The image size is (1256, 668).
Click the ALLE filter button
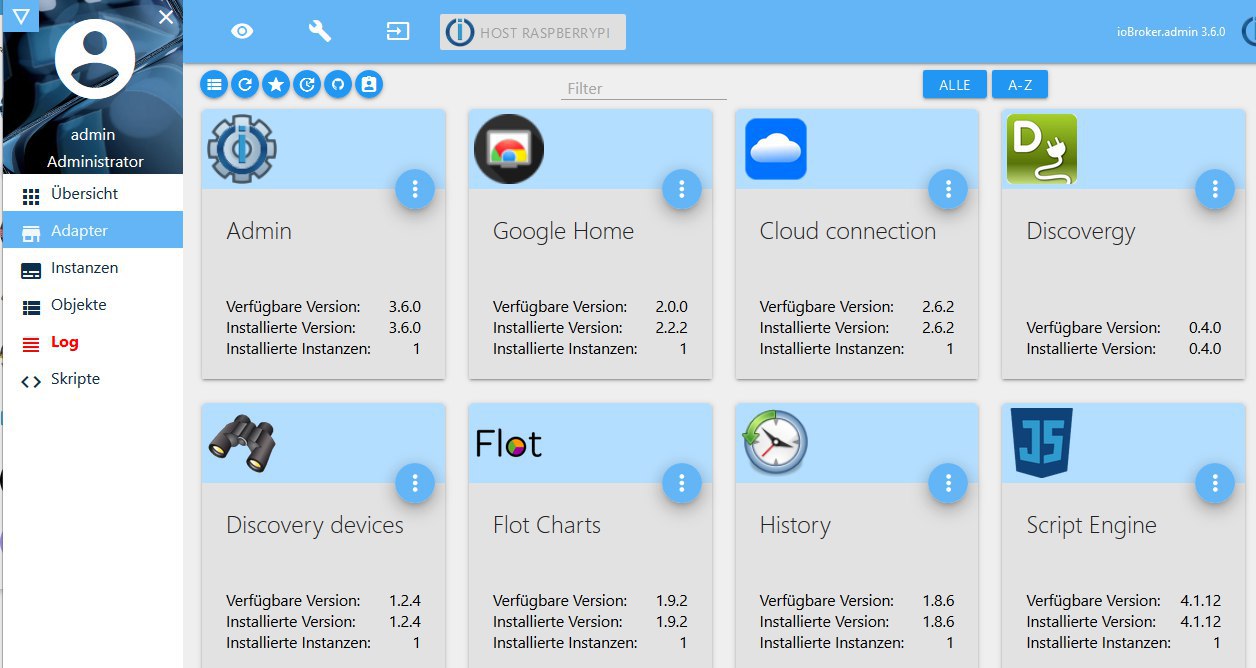pos(955,85)
